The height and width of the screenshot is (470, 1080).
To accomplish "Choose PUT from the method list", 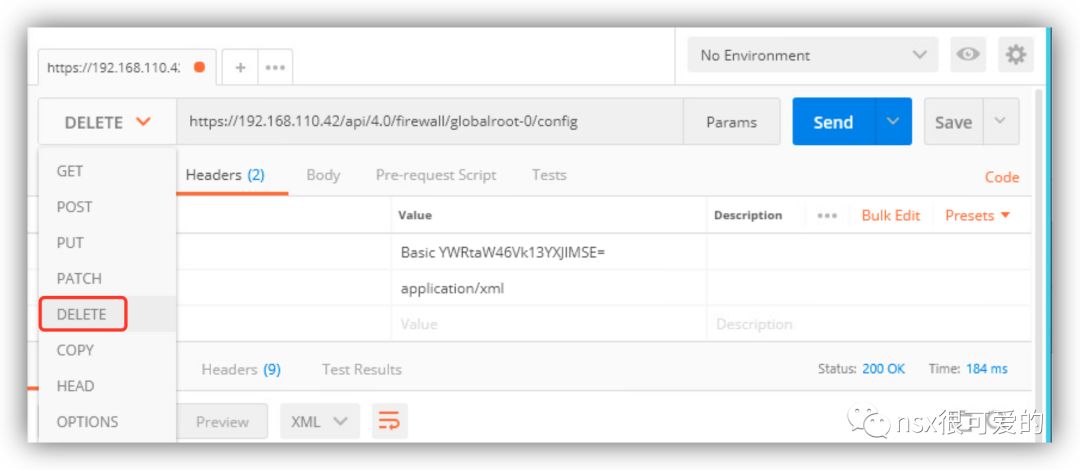I will point(107,243).
